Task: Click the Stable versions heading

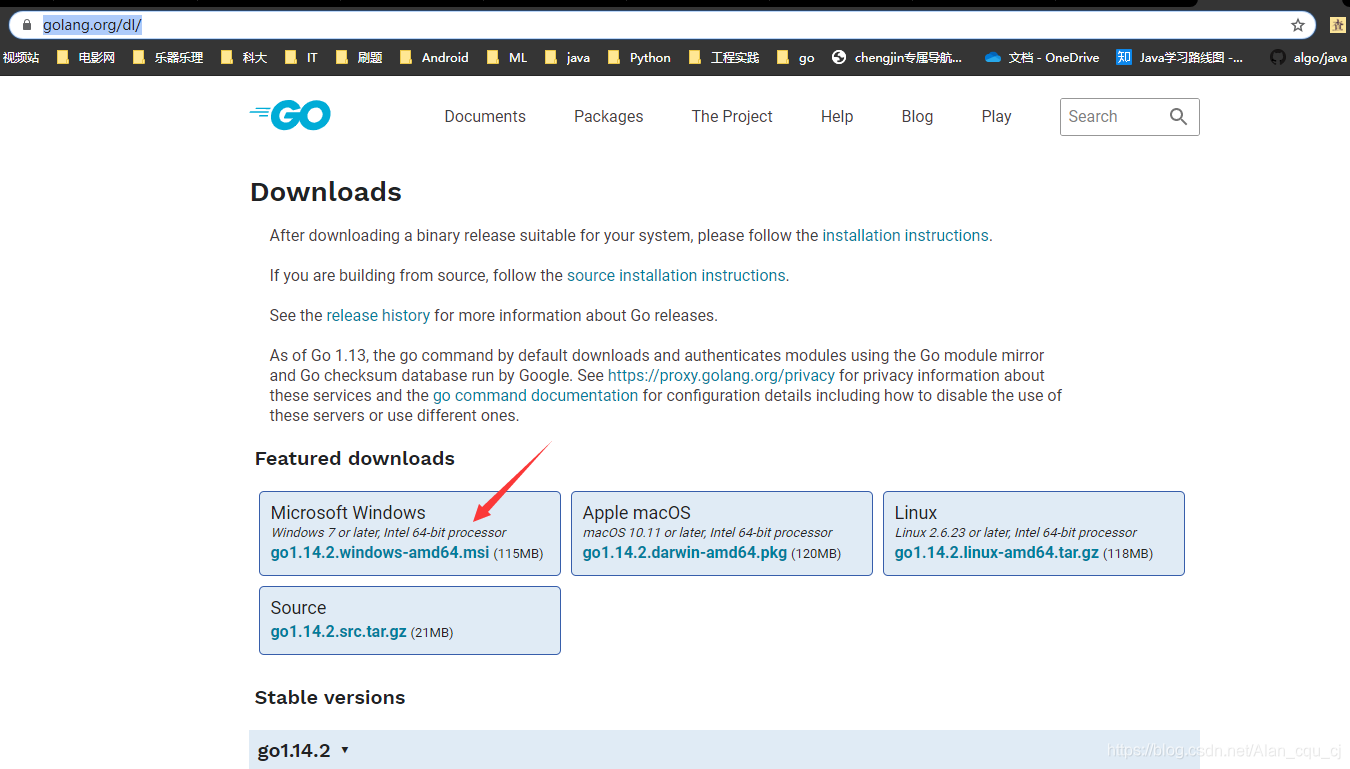Action: [330, 698]
